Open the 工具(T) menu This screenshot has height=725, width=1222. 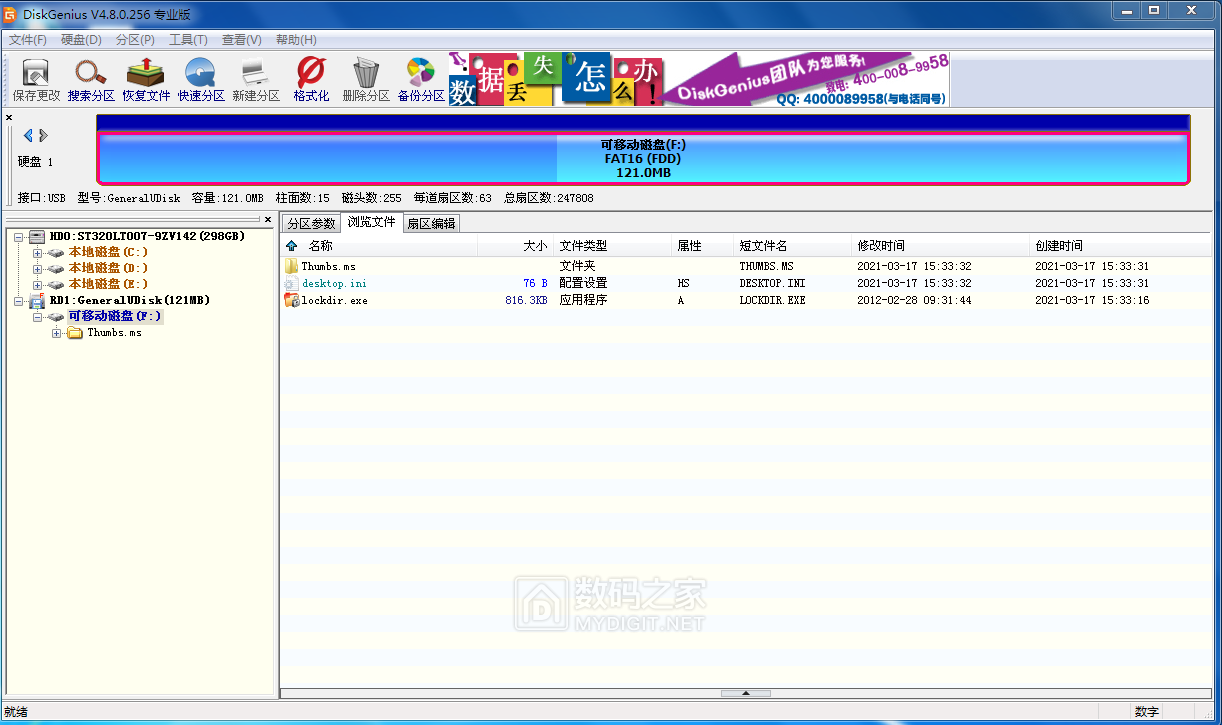pyautogui.click(x=188, y=40)
